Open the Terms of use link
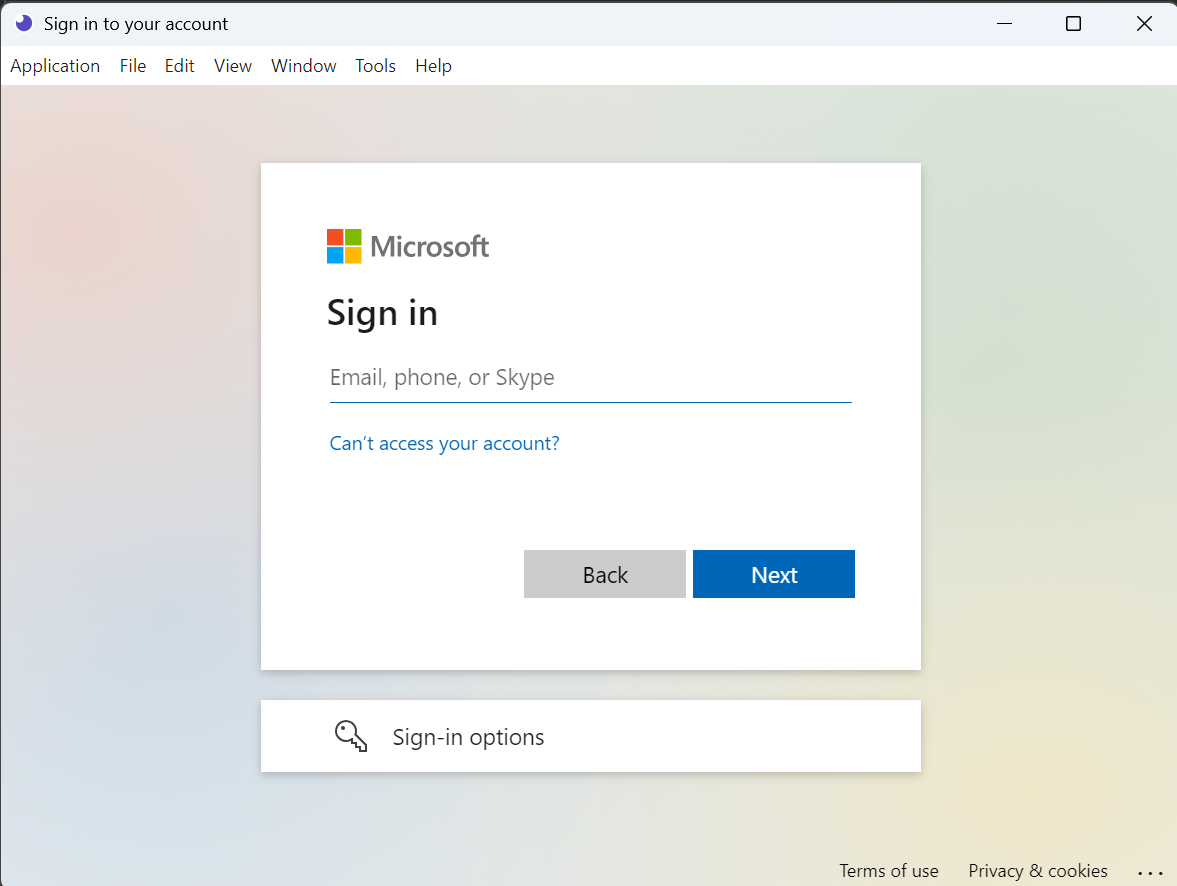 [x=889, y=871]
